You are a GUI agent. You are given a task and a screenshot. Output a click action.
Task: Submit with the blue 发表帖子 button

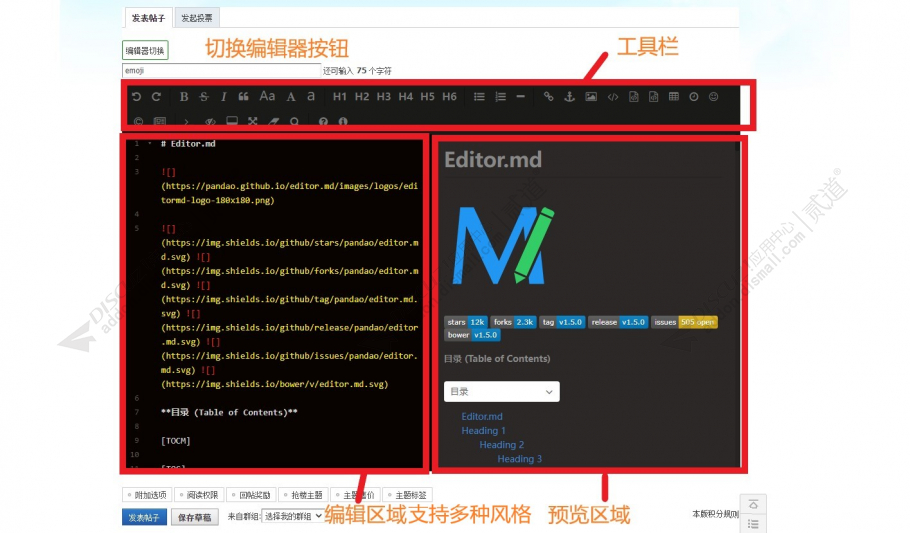pos(144,517)
